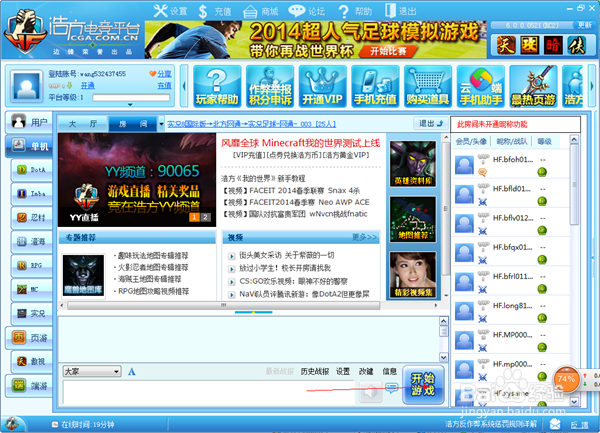Click 设置 link above chat input

[x=343, y=371]
